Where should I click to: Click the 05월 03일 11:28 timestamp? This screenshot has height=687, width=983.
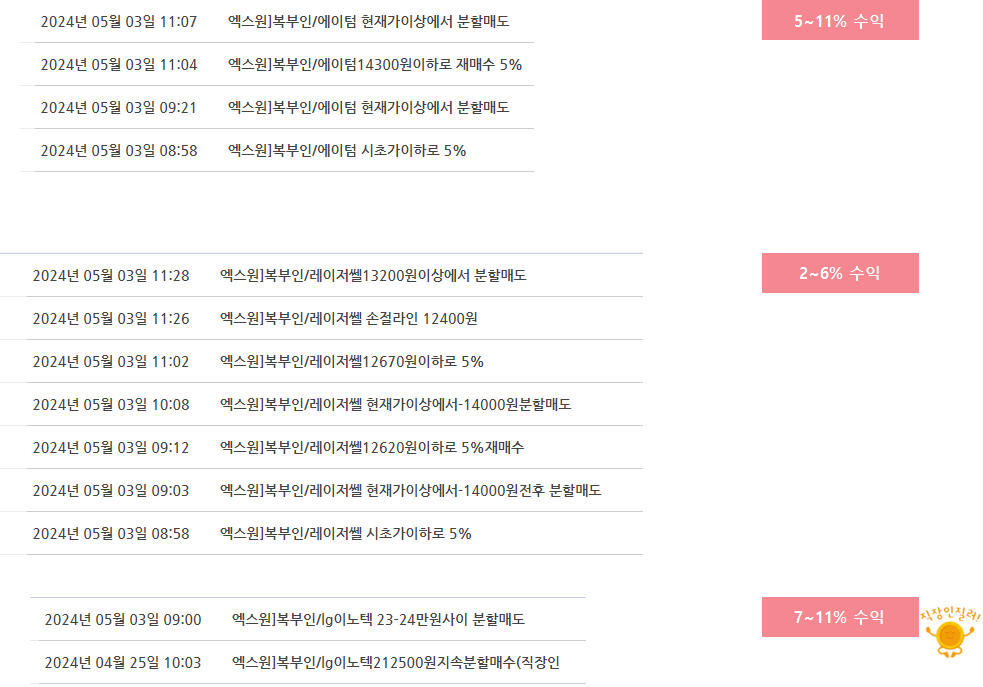110,275
